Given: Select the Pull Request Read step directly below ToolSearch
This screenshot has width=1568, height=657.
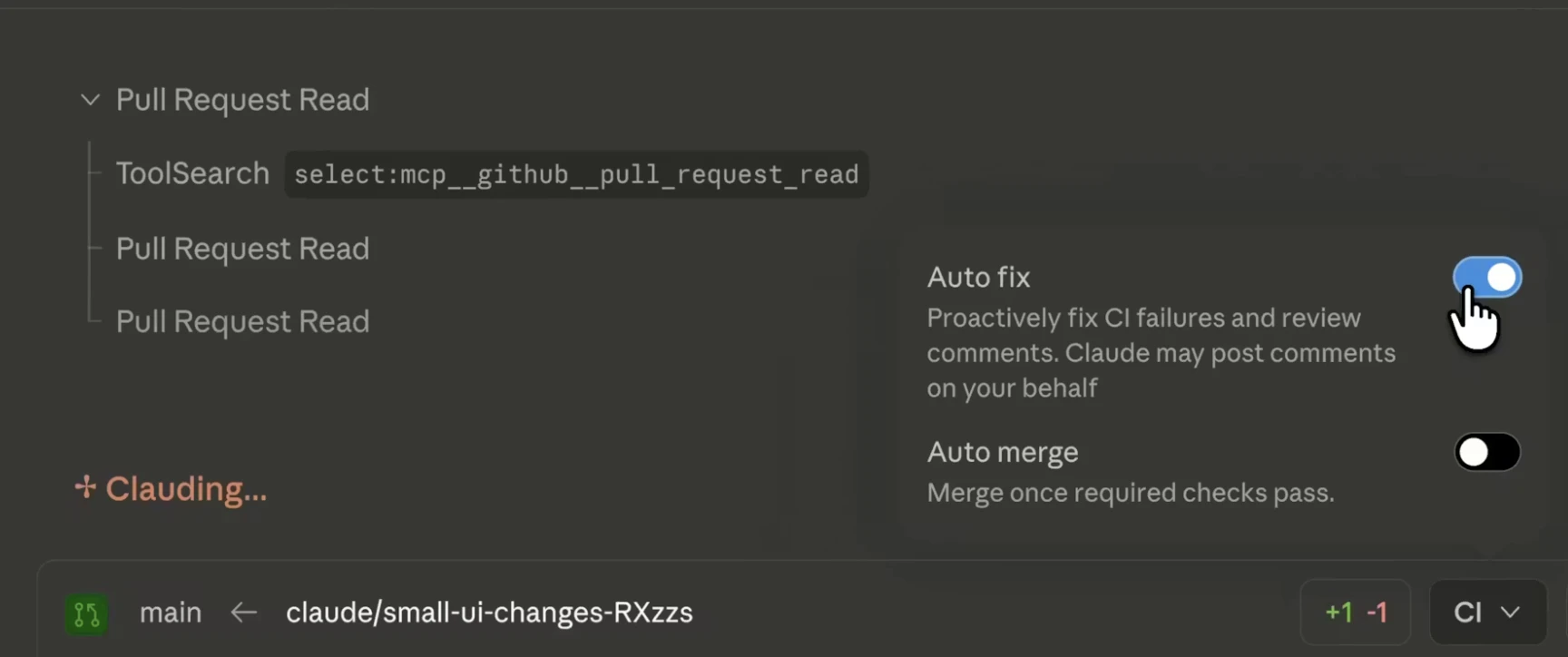Looking at the screenshot, I should [x=242, y=249].
